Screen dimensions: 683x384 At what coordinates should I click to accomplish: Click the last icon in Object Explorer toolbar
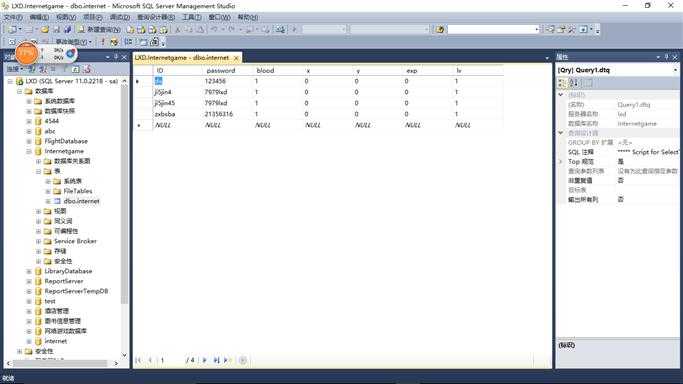tap(87, 69)
